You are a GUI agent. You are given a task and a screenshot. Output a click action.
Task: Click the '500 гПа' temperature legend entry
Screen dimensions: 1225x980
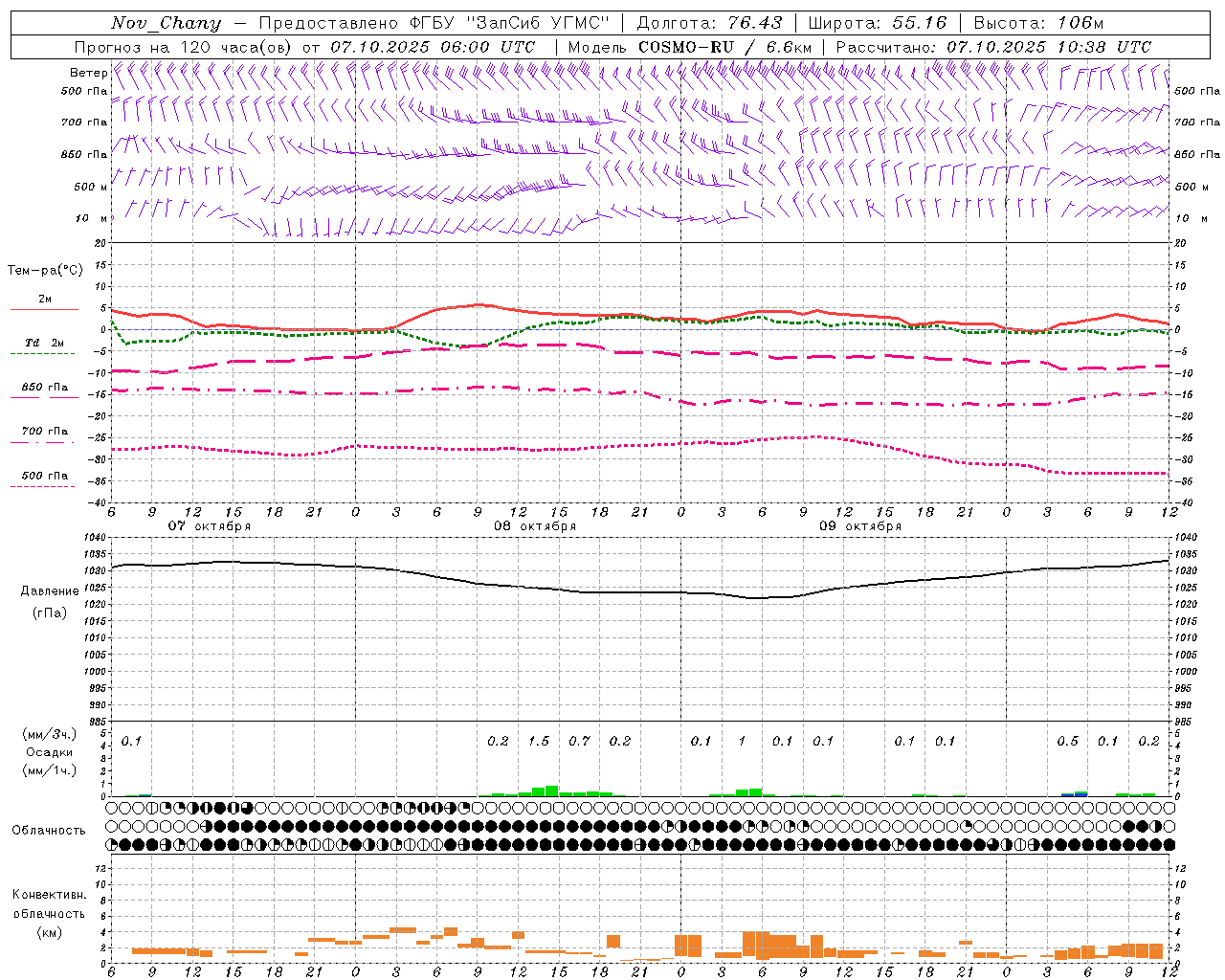click(44, 476)
